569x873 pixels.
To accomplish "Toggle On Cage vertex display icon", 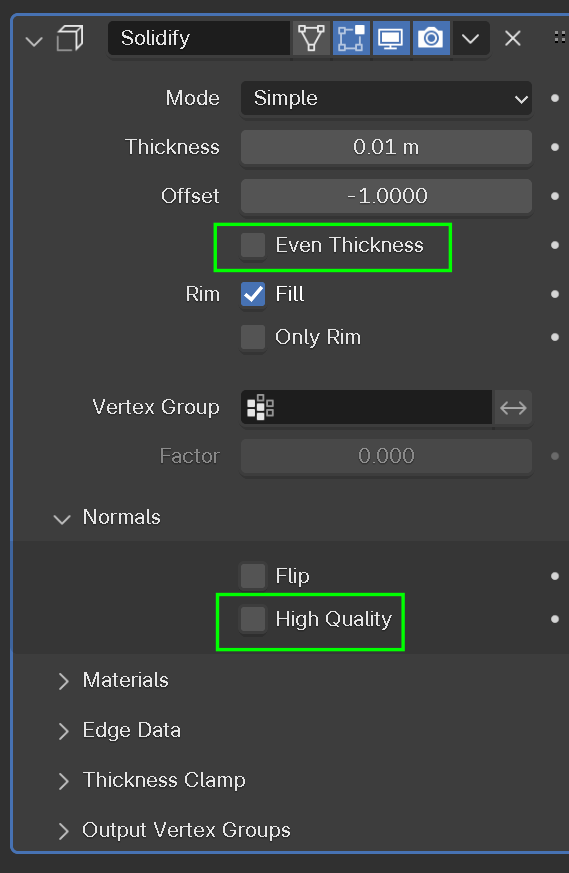I will [x=311, y=38].
